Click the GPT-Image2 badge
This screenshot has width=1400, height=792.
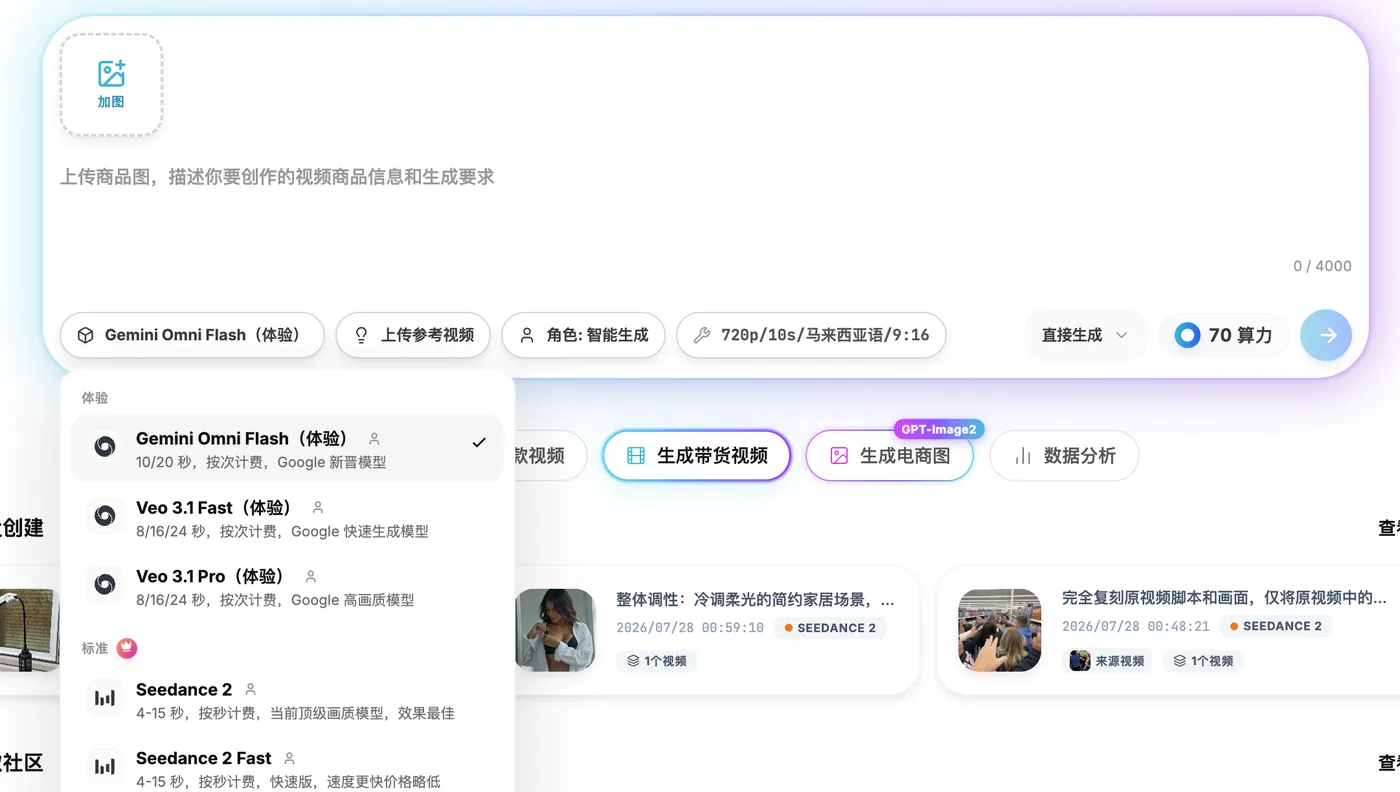tap(939, 429)
